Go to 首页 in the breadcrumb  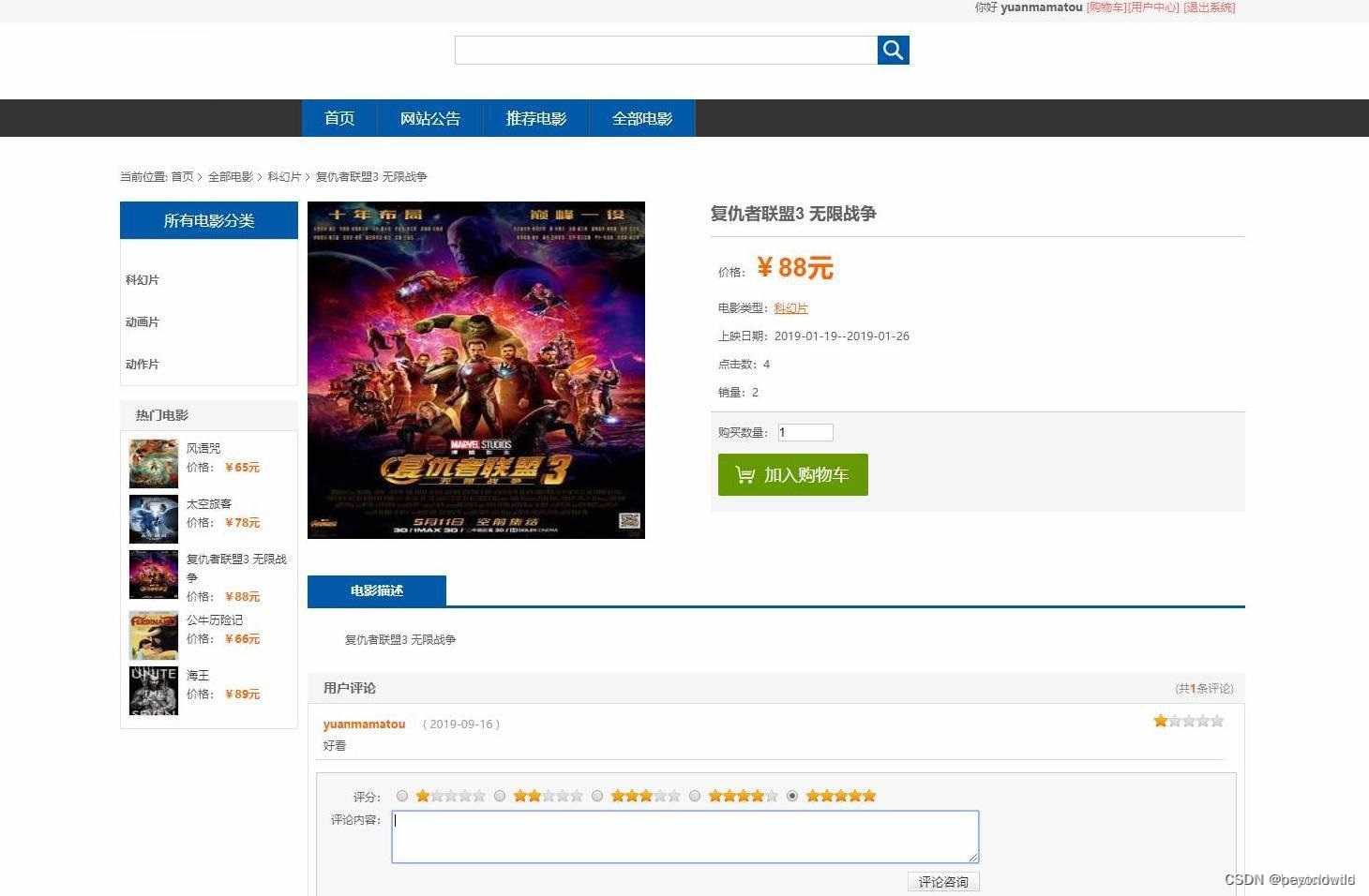182,176
